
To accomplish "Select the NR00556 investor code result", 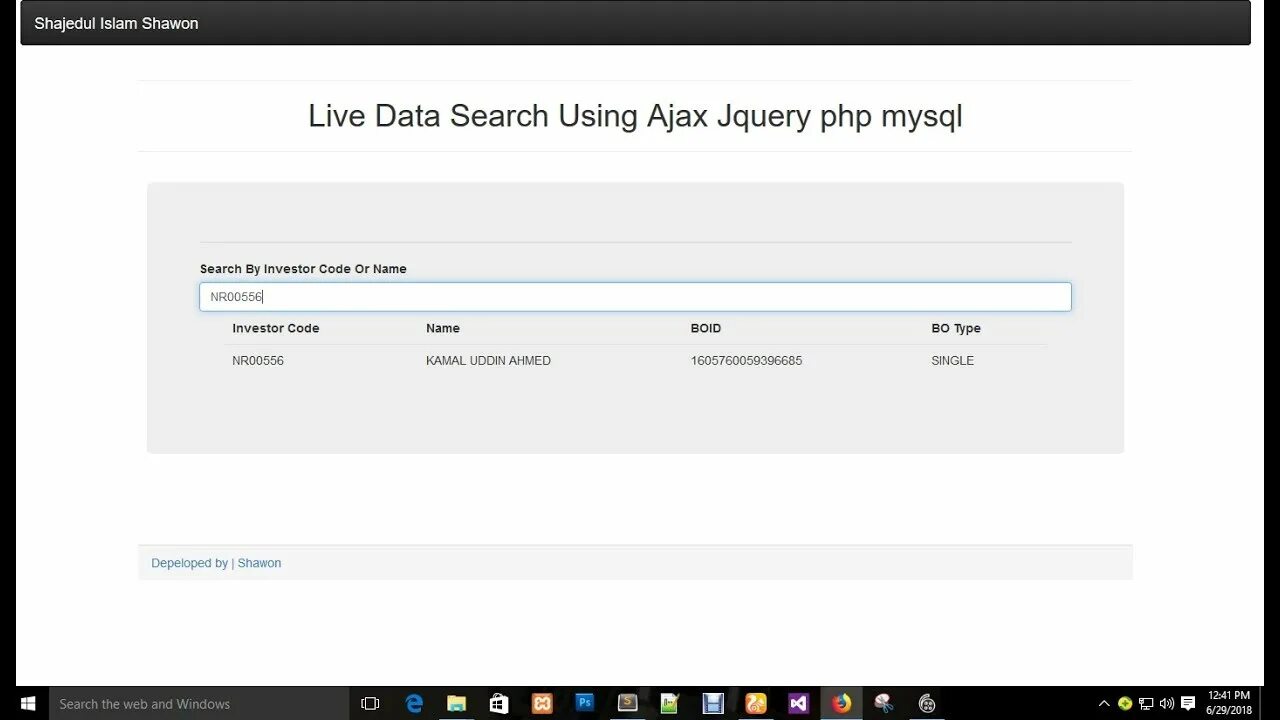I will pos(258,360).
